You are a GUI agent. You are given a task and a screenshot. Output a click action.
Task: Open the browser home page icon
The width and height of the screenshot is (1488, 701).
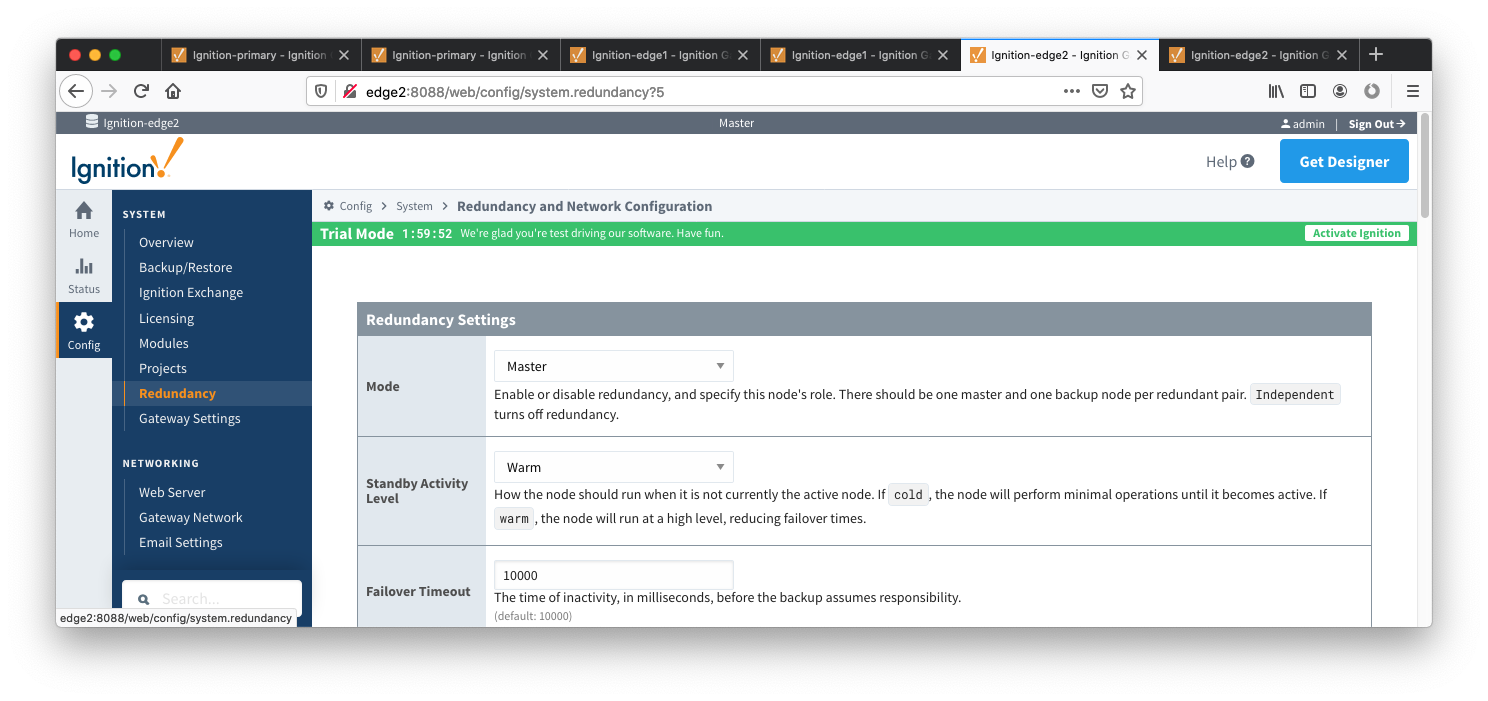tap(173, 91)
